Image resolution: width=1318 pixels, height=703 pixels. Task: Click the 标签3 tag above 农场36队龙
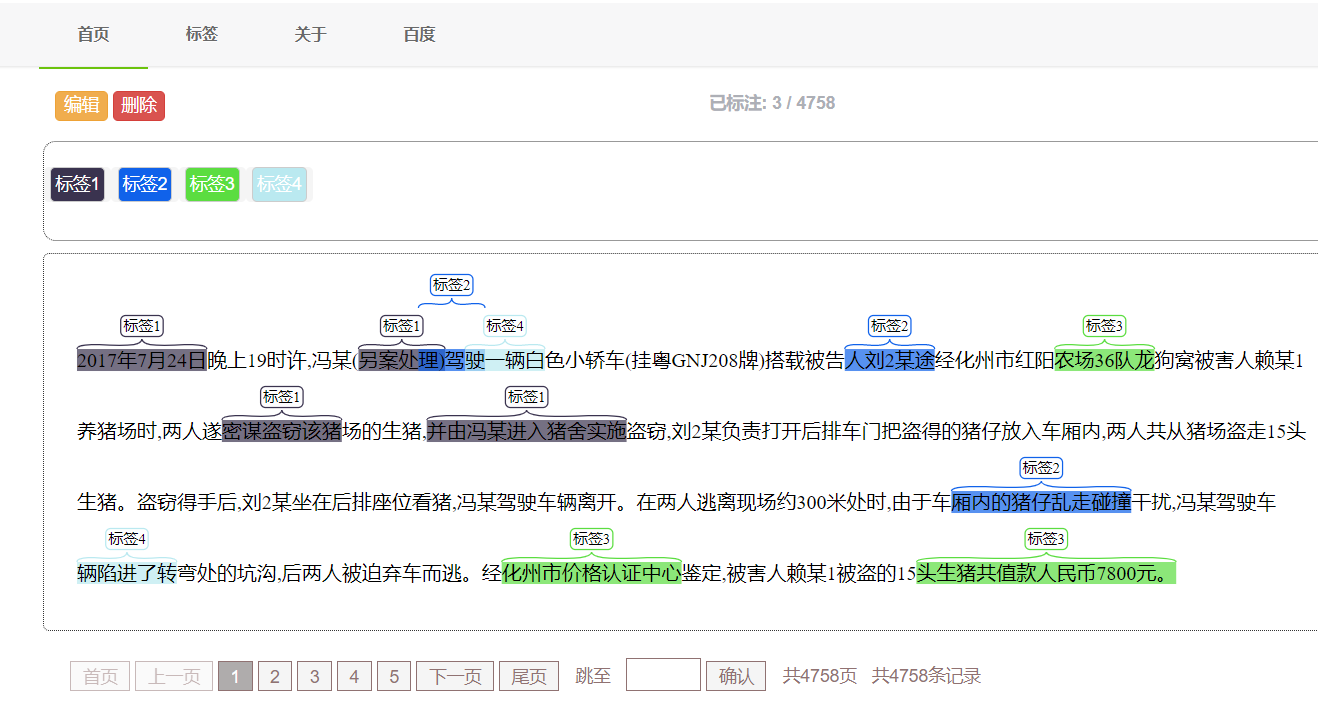[1104, 326]
